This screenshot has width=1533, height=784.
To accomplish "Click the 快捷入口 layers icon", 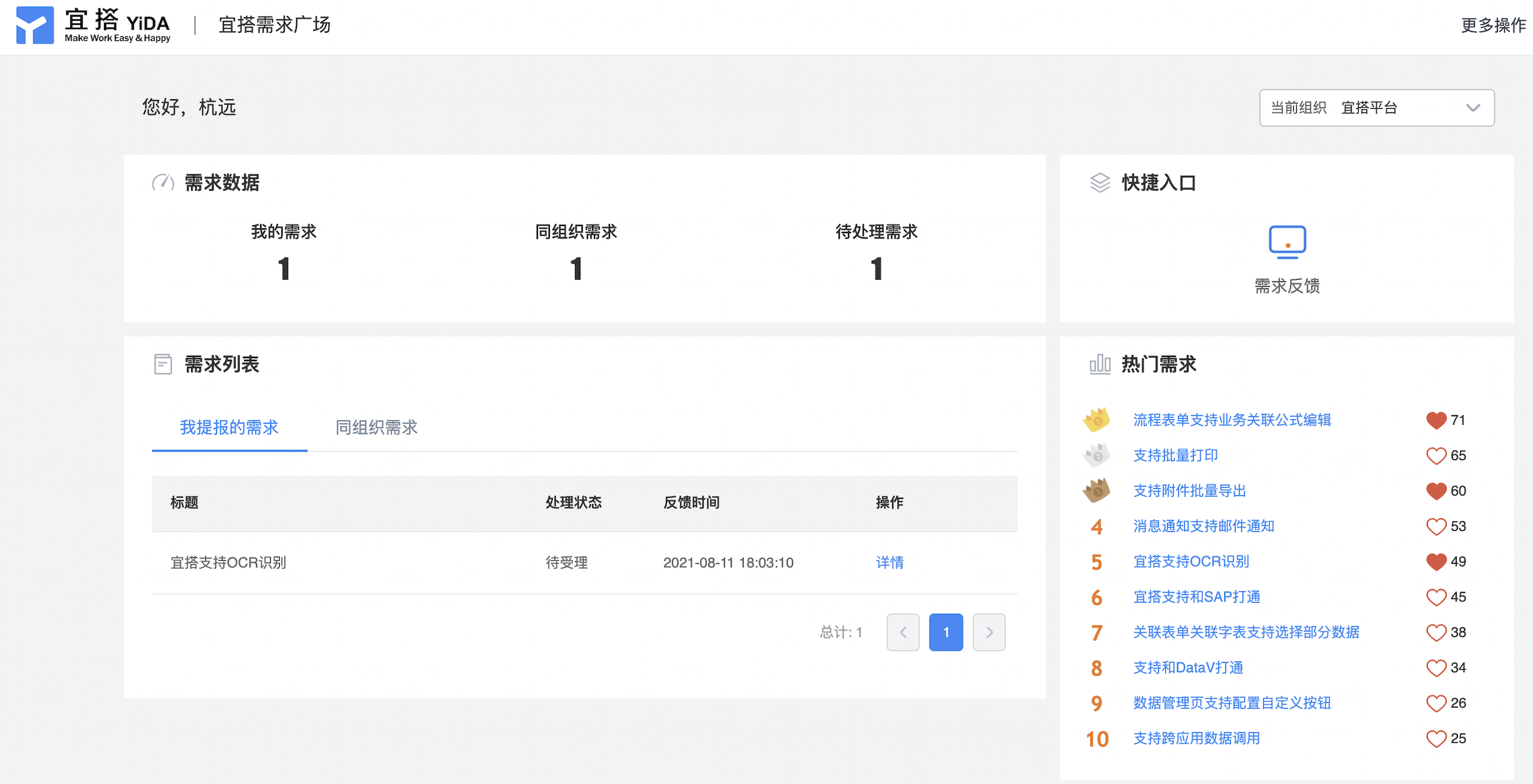I will point(1099,183).
